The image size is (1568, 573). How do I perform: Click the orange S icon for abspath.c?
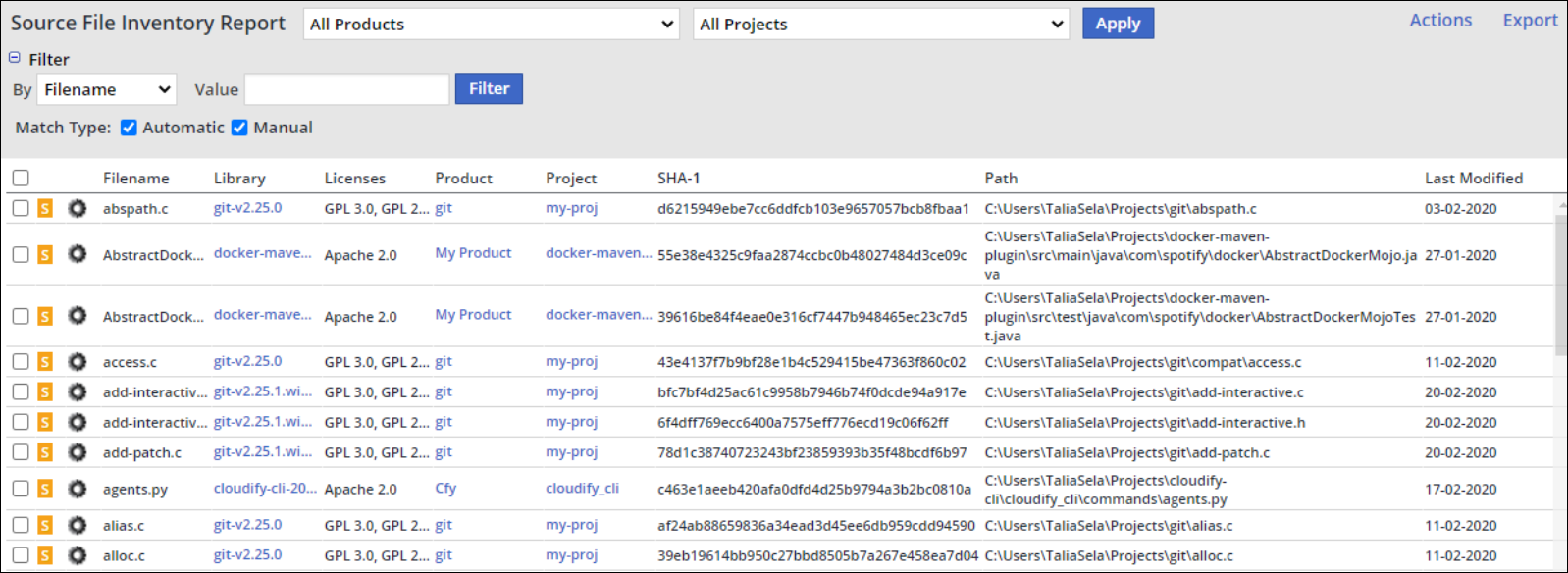(45, 208)
